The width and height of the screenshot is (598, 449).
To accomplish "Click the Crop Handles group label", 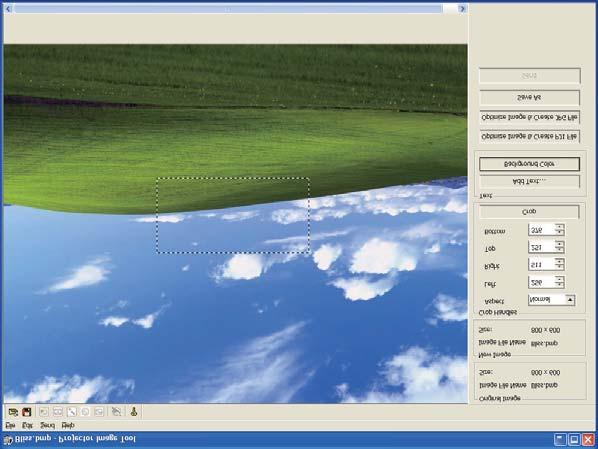I will [498, 312].
